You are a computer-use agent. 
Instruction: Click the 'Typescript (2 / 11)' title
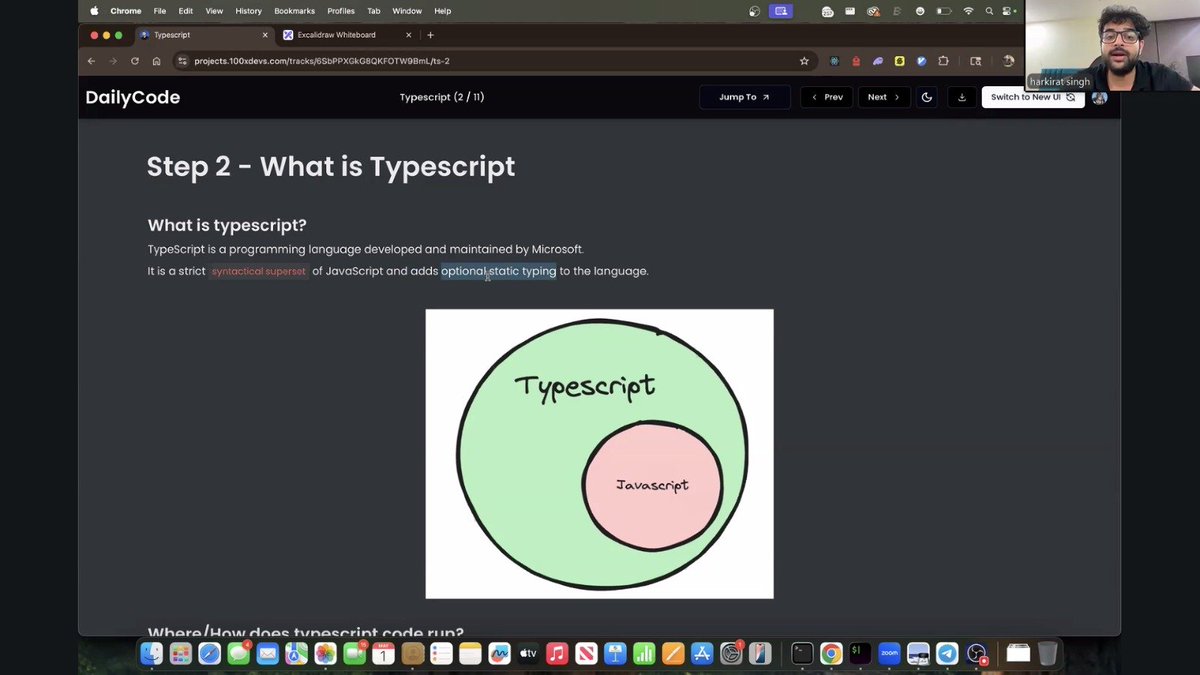tap(442, 97)
